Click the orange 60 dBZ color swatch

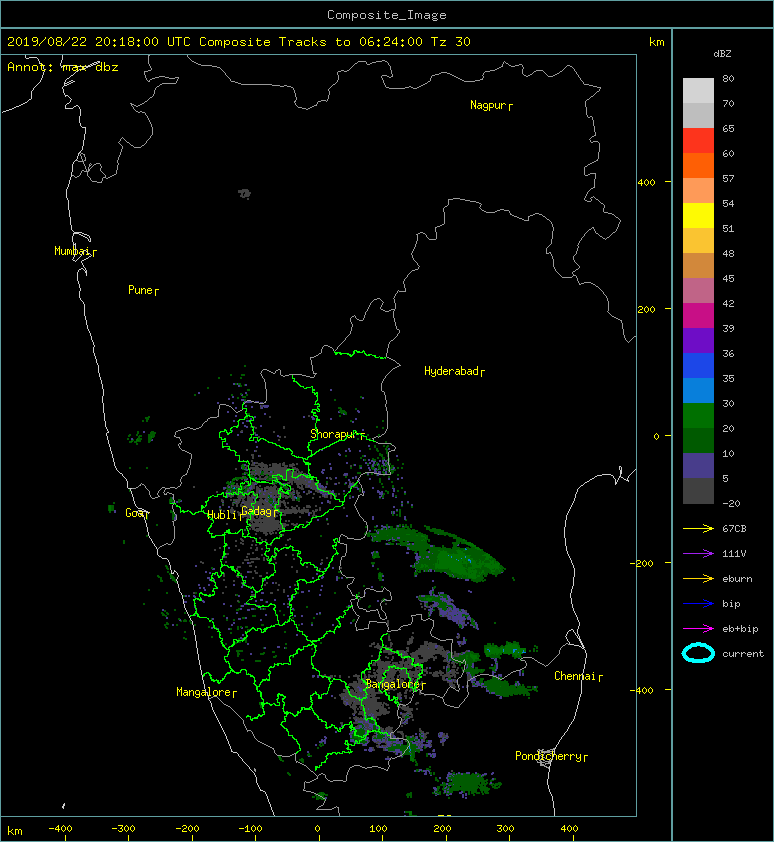click(698, 165)
